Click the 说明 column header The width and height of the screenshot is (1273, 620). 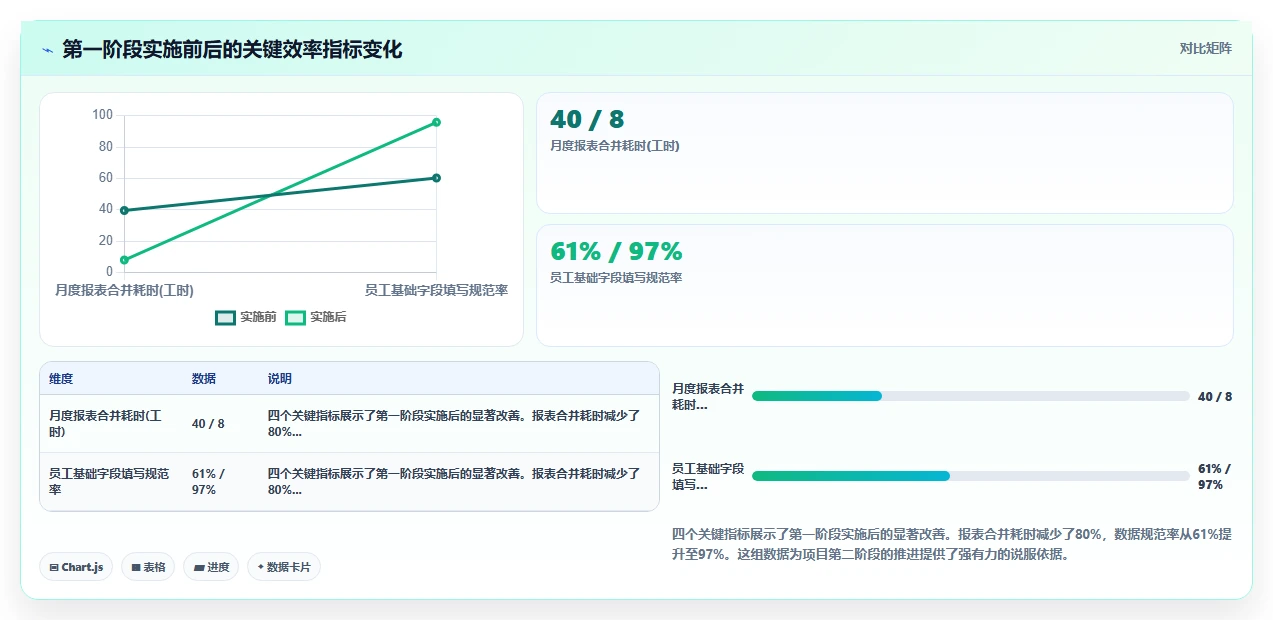pos(280,379)
